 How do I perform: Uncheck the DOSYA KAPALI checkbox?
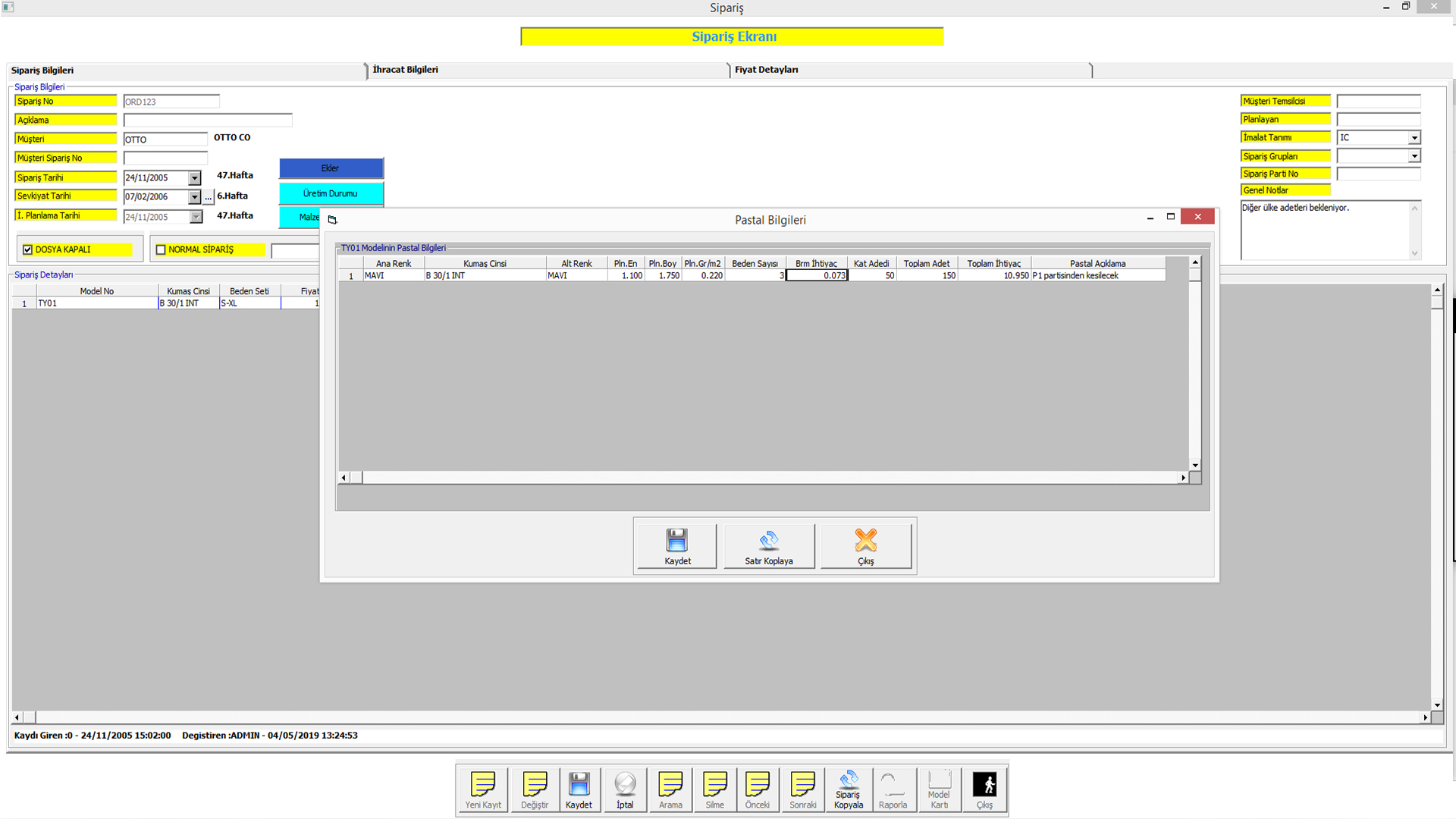[x=28, y=249]
